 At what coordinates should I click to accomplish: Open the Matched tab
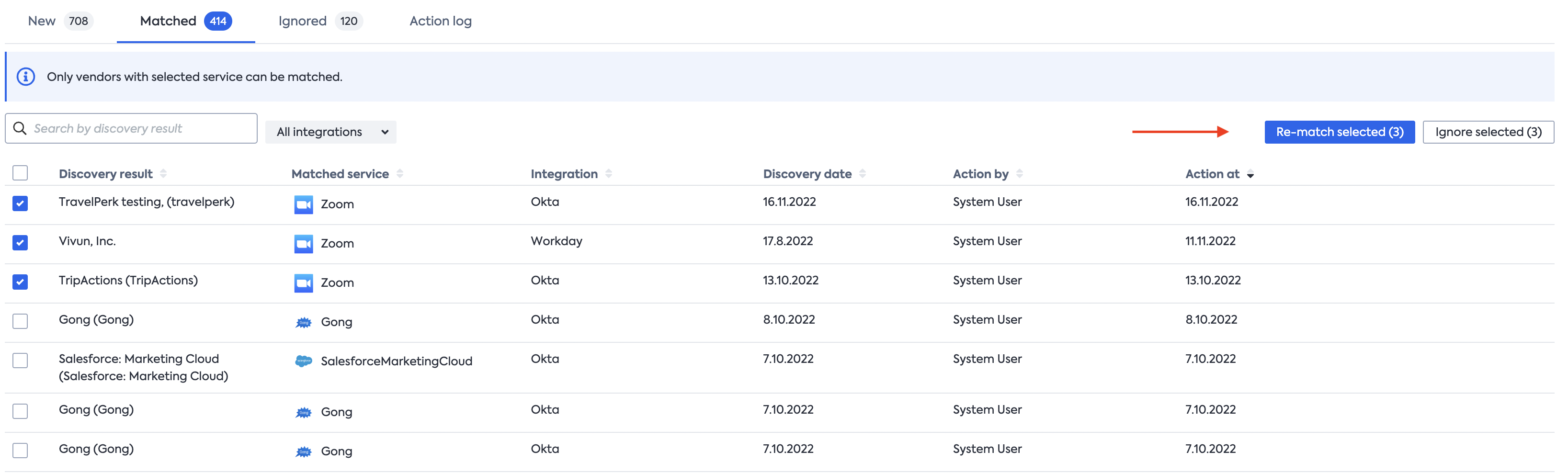186,21
